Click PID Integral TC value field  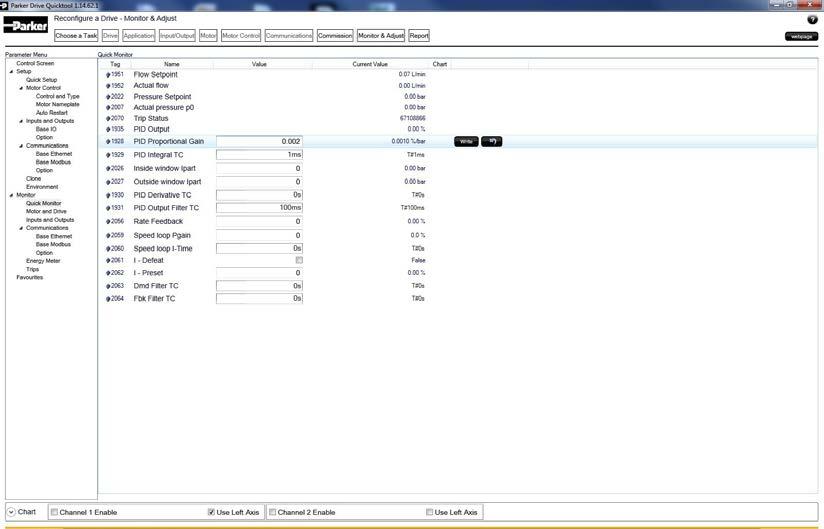coord(259,155)
